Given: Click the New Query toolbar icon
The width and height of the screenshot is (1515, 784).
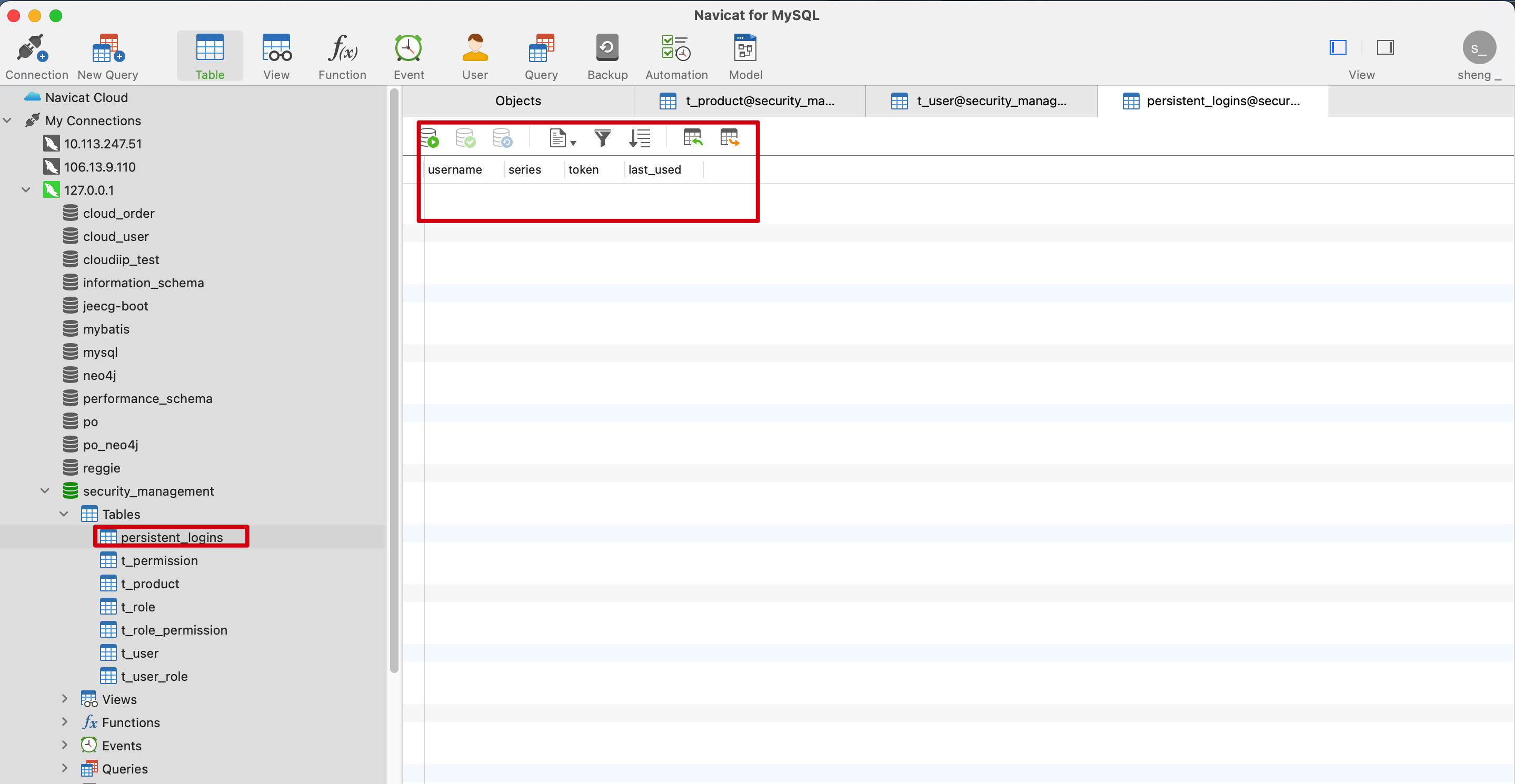Looking at the screenshot, I should [108, 49].
